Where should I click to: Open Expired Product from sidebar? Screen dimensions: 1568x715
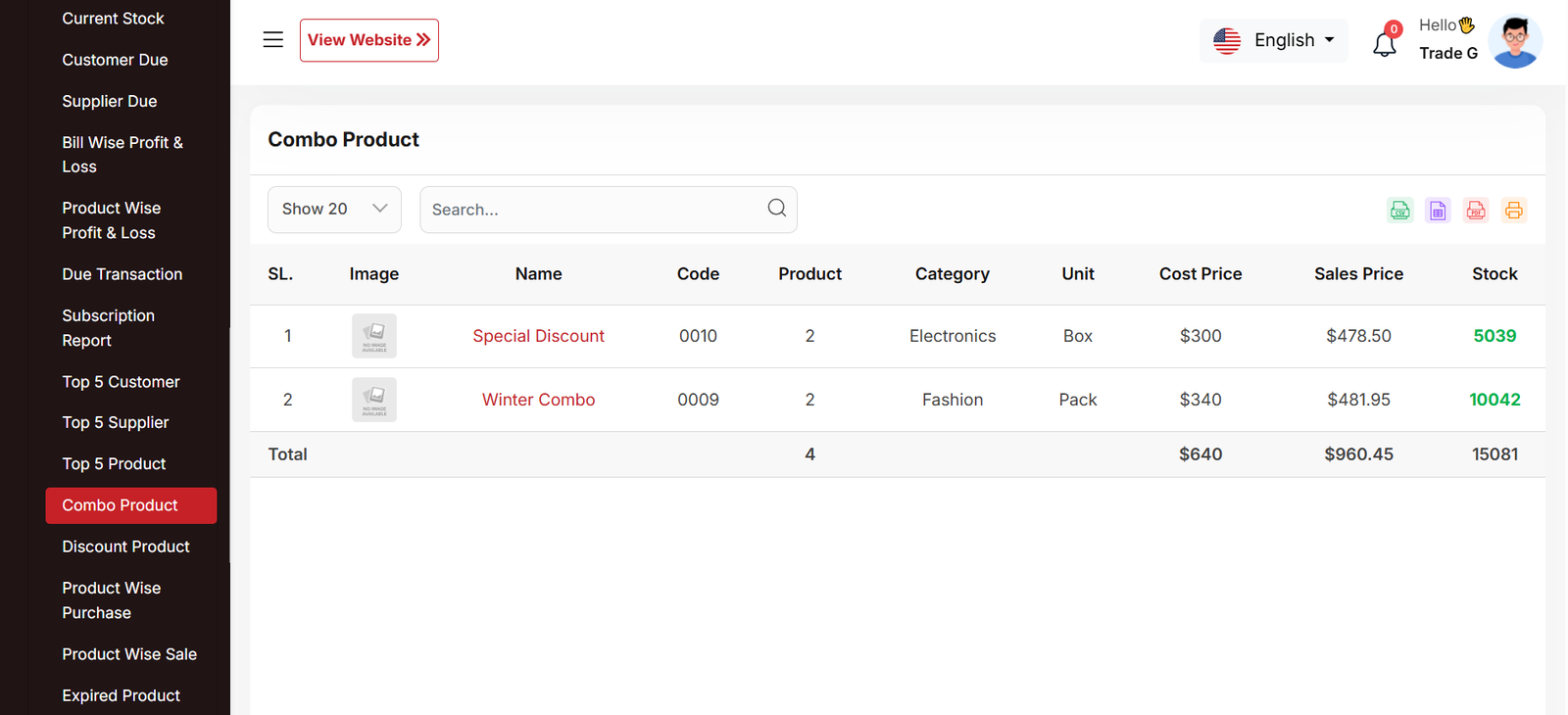click(121, 695)
